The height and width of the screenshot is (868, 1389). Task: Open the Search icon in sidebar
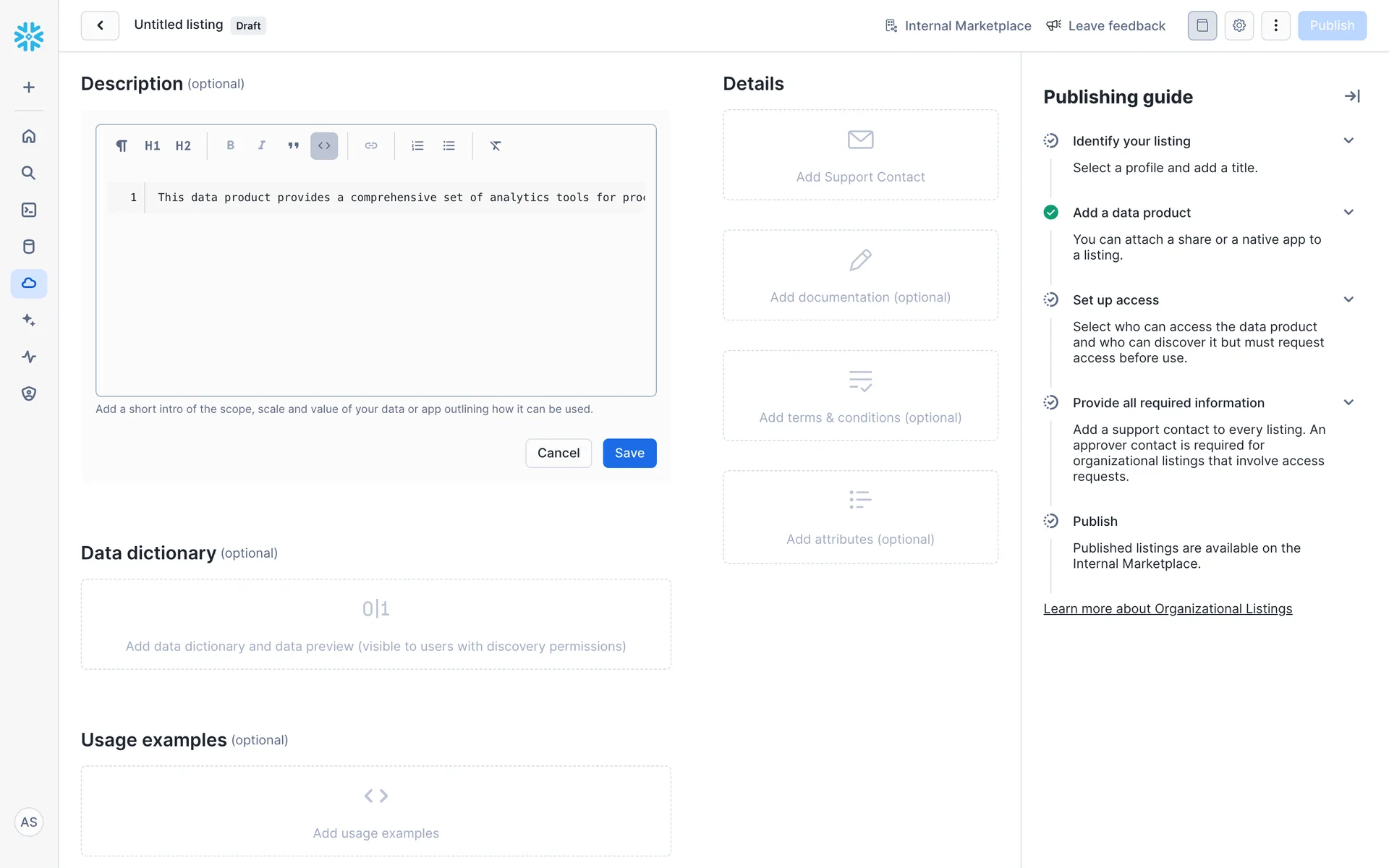[29, 173]
